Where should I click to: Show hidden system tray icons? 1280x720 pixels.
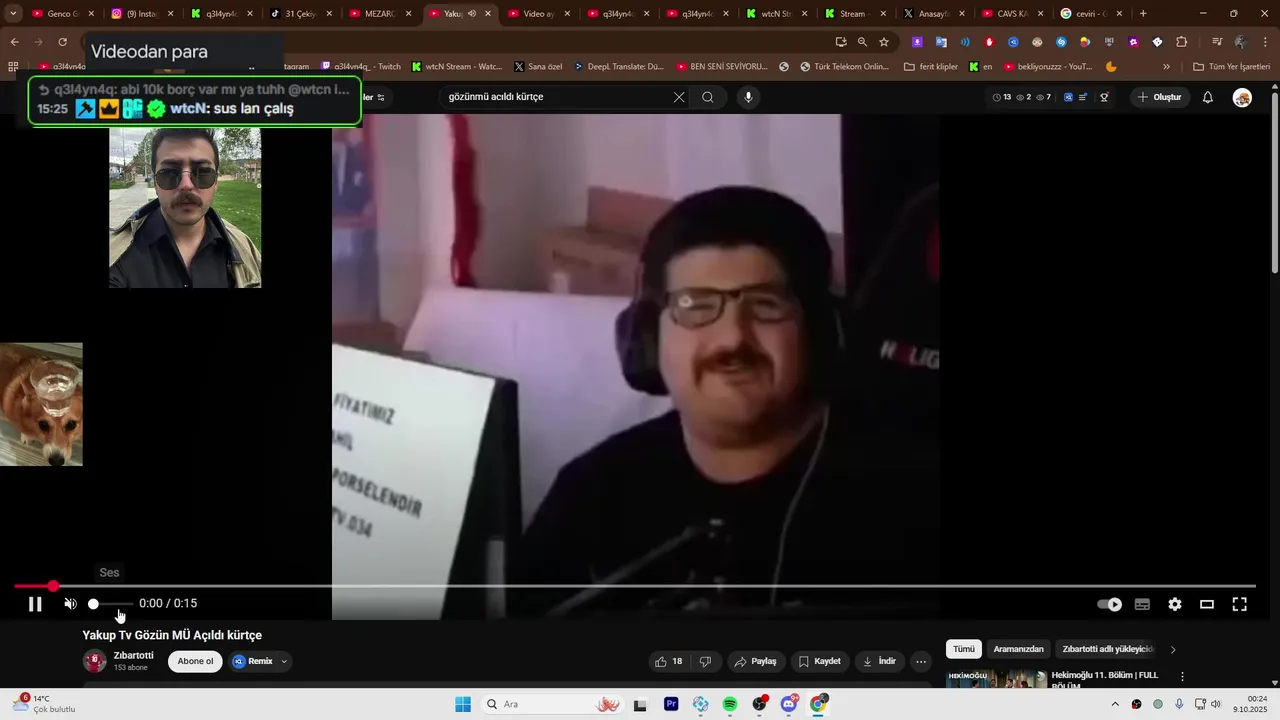tap(1115, 704)
